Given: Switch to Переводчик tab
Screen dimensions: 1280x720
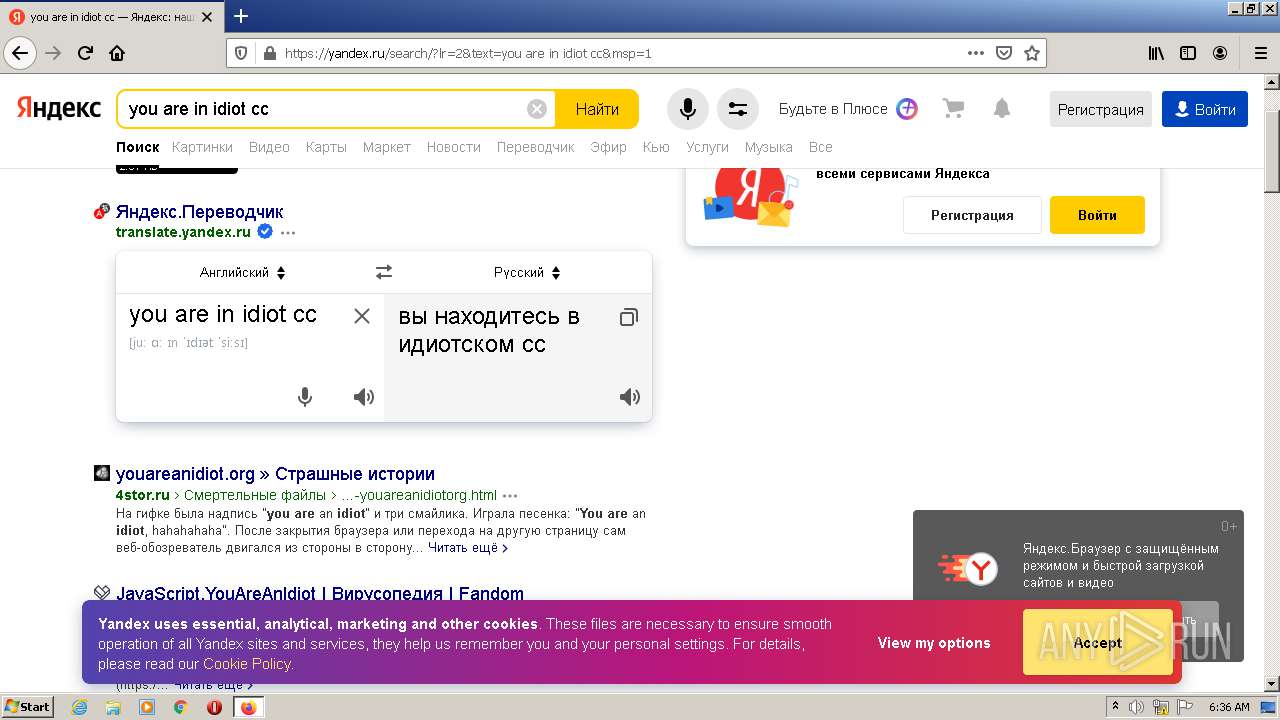Looking at the screenshot, I should [535, 147].
